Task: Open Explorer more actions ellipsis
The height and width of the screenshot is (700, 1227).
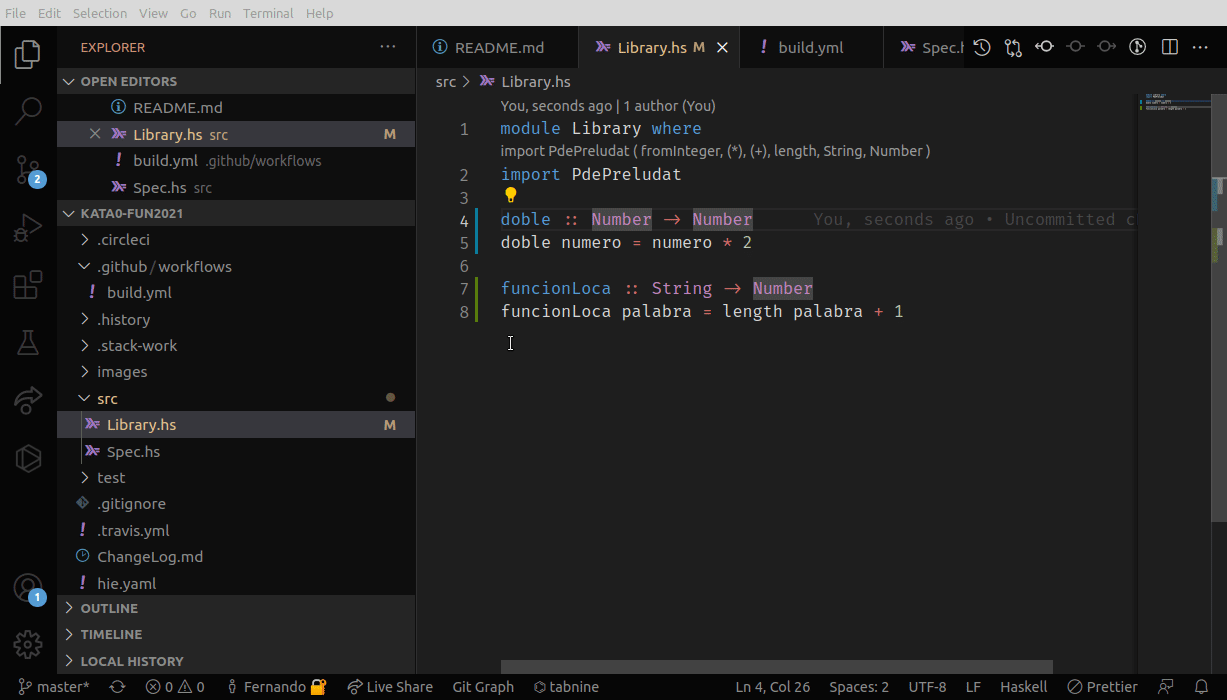Action: tap(388, 47)
